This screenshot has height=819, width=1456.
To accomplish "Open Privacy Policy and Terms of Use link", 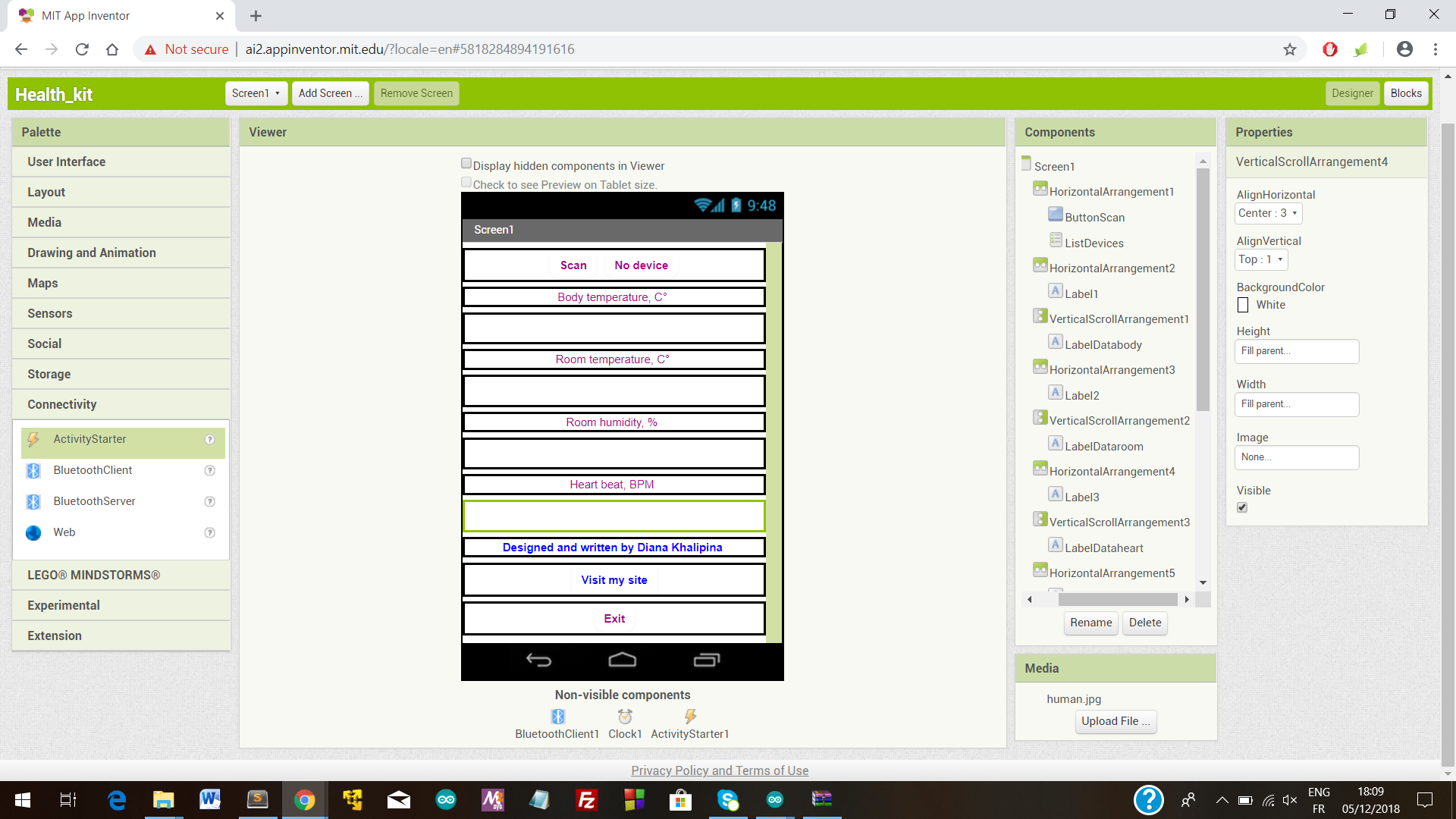I will tap(720, 770).
